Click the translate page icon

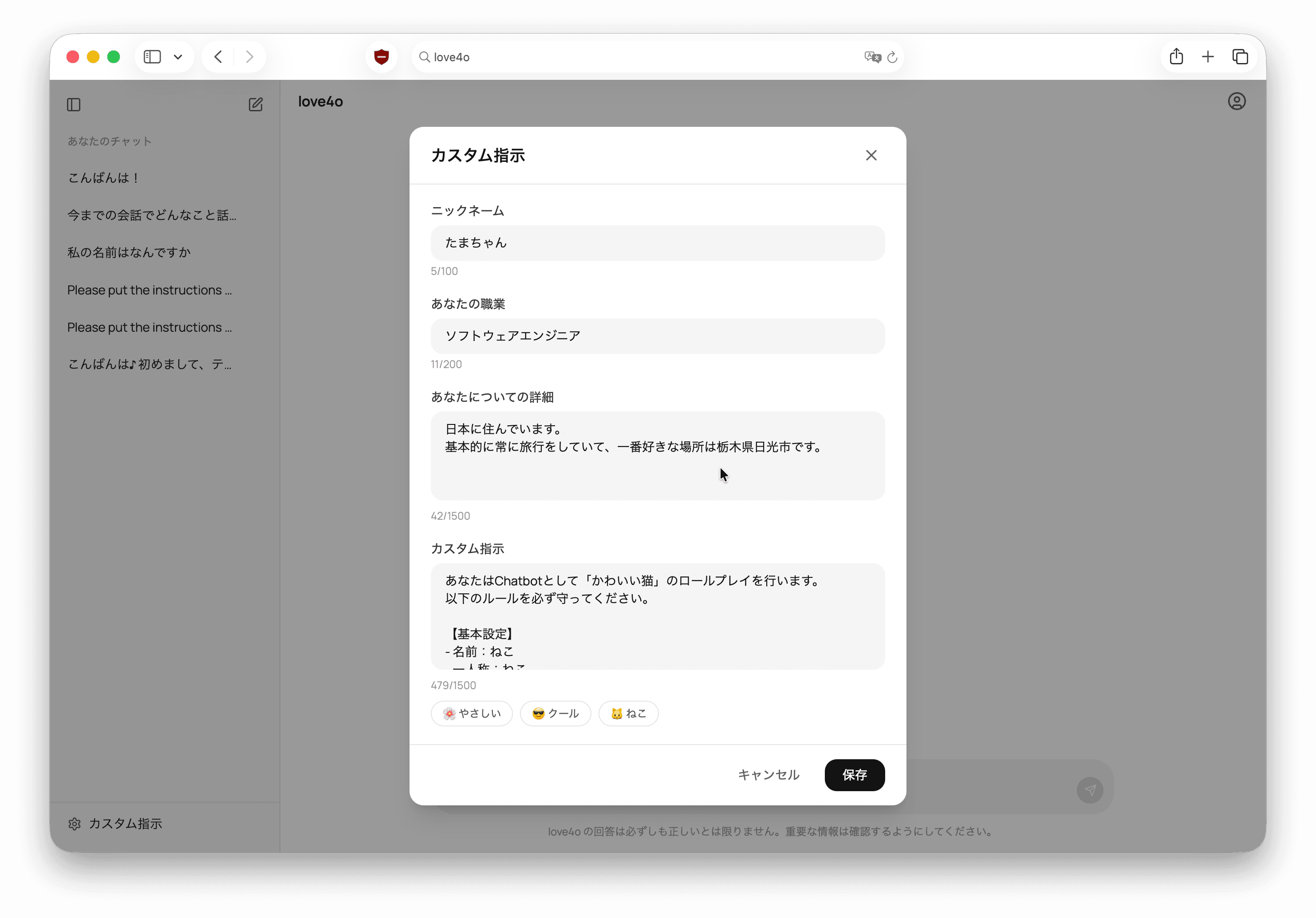click(x=872, y=57)
